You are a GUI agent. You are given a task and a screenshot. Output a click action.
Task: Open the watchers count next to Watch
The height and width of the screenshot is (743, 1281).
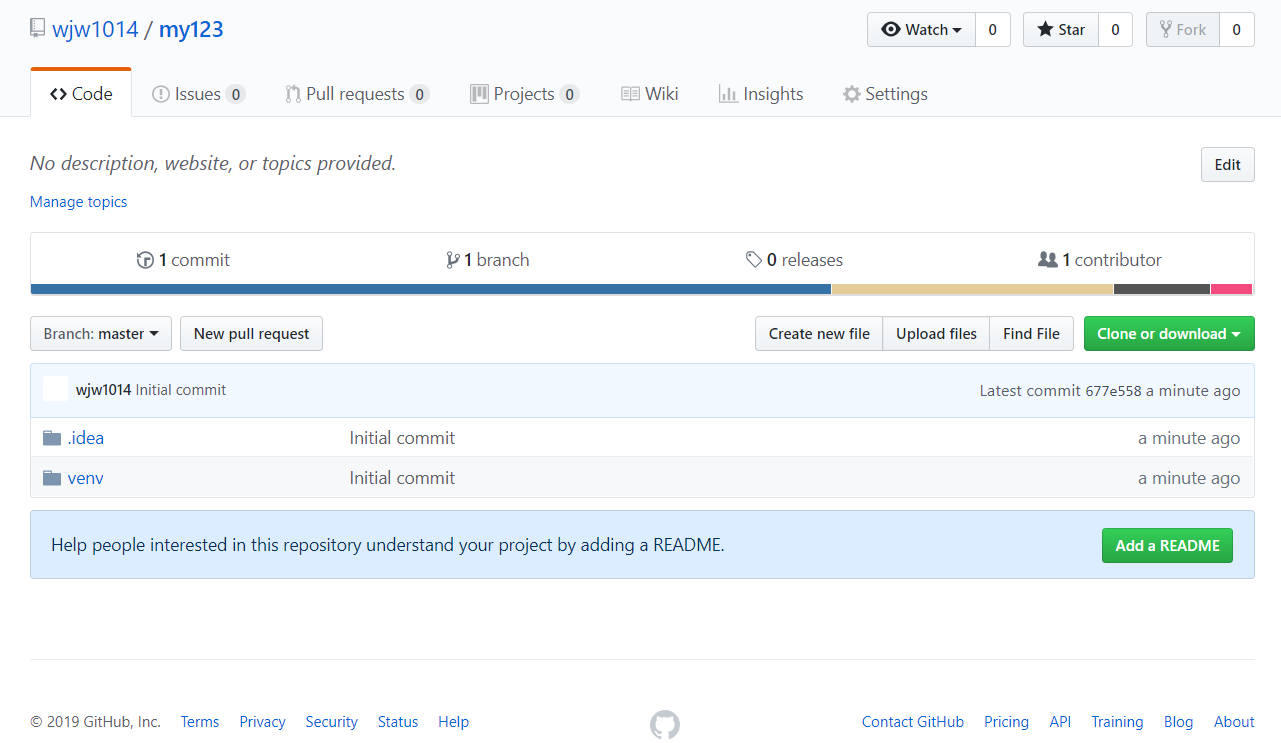[993, 30]
